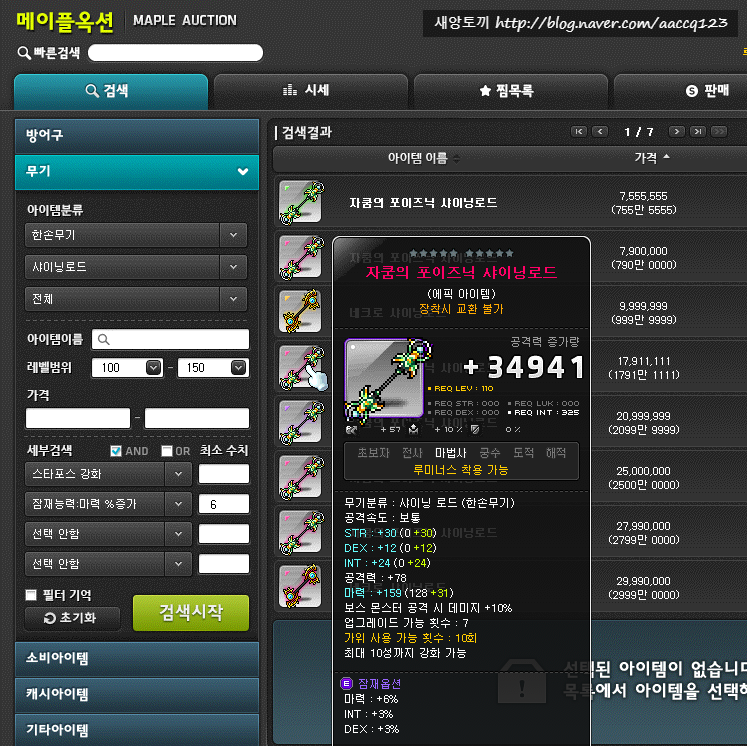Switch to the 찜목록 wishlist tab
Image resolution: width=747 pixels, height=746 pixels.
pos(510,91)
